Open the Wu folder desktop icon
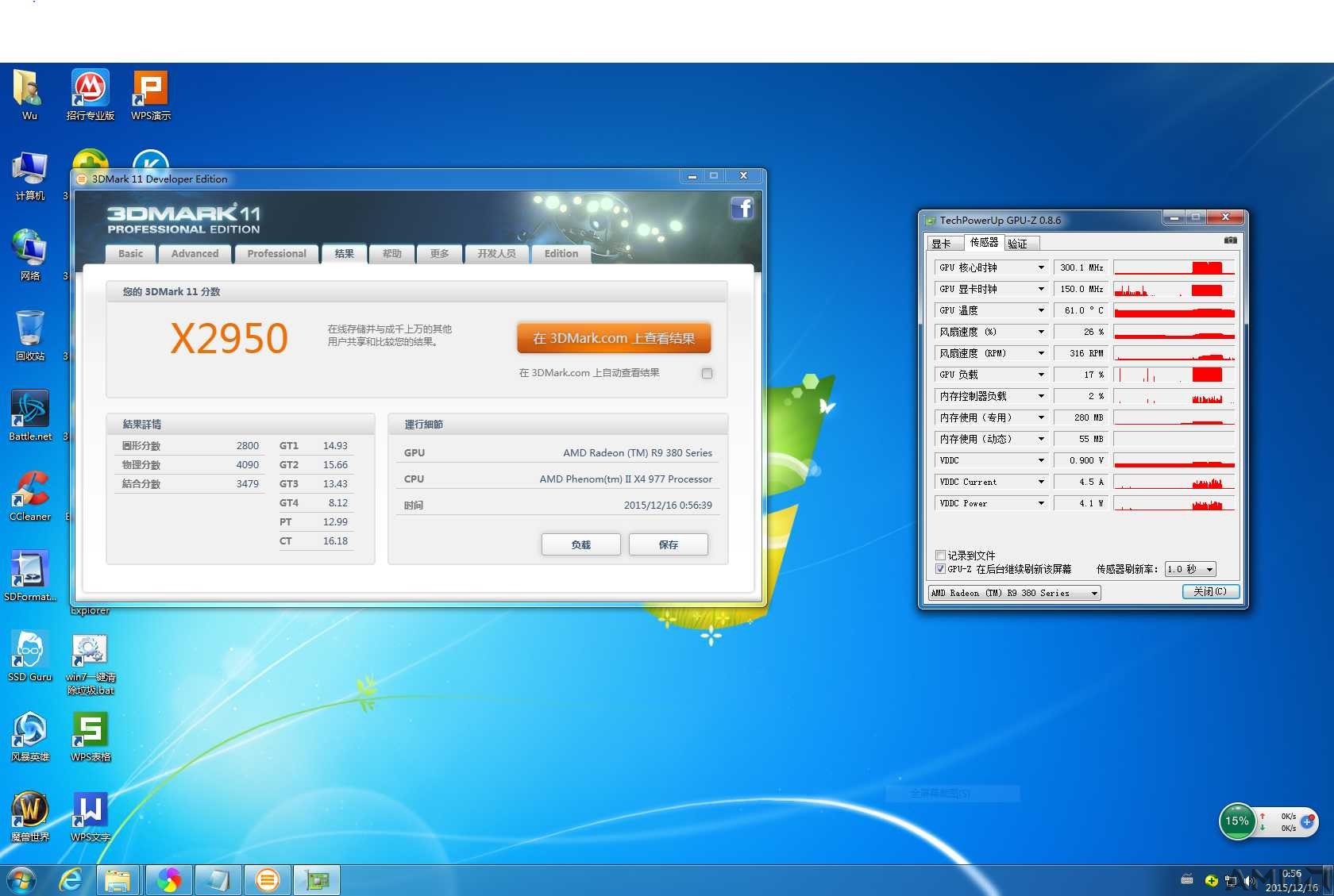This screenshot has height=896, width=1334. click(29, 95)
